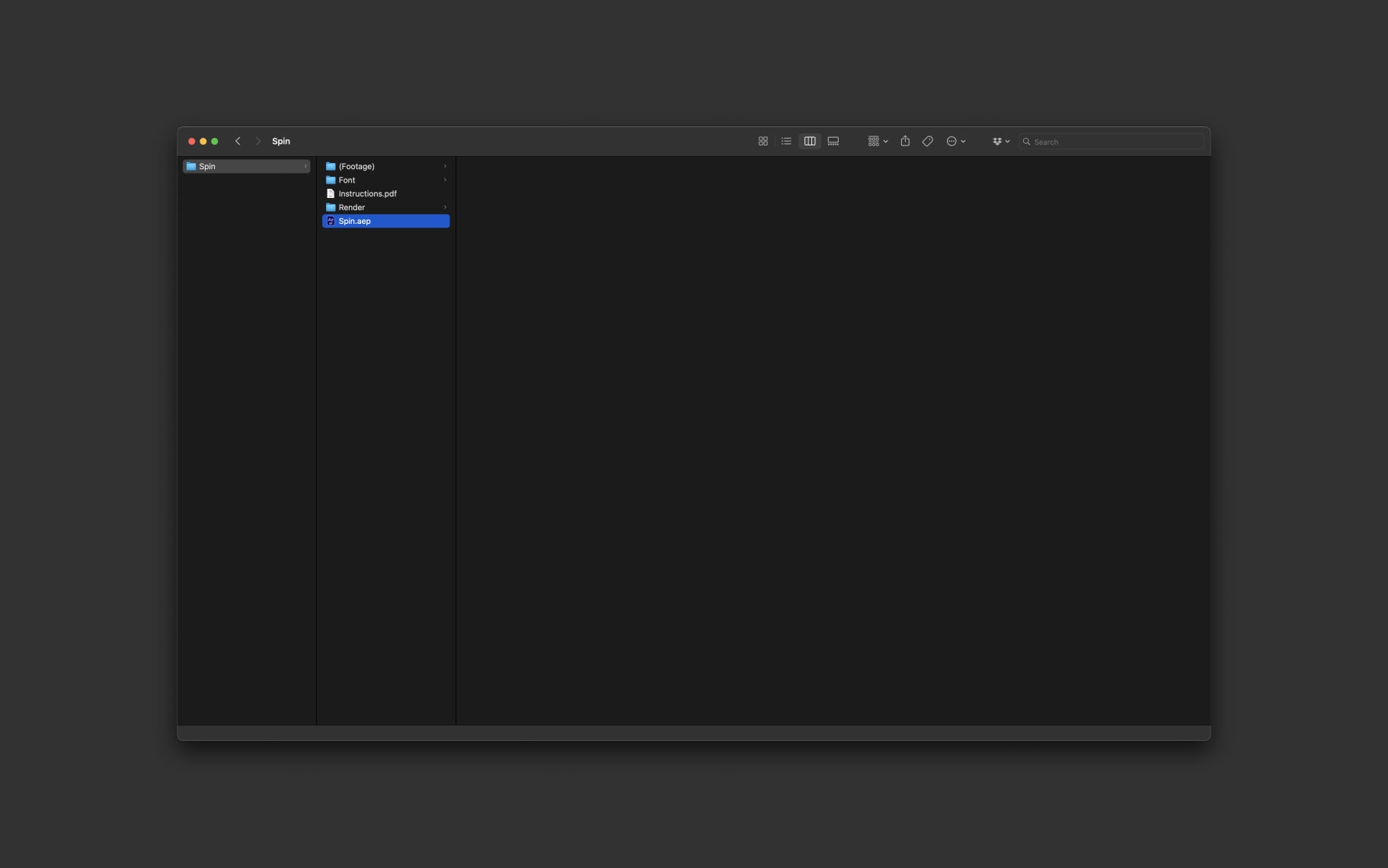Switch to list view
This screenshot has width=1388, height=868.
point(786,142)
